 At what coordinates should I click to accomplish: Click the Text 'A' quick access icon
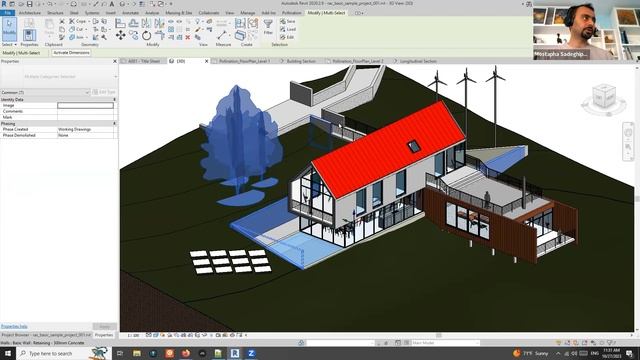pos(111,4)
